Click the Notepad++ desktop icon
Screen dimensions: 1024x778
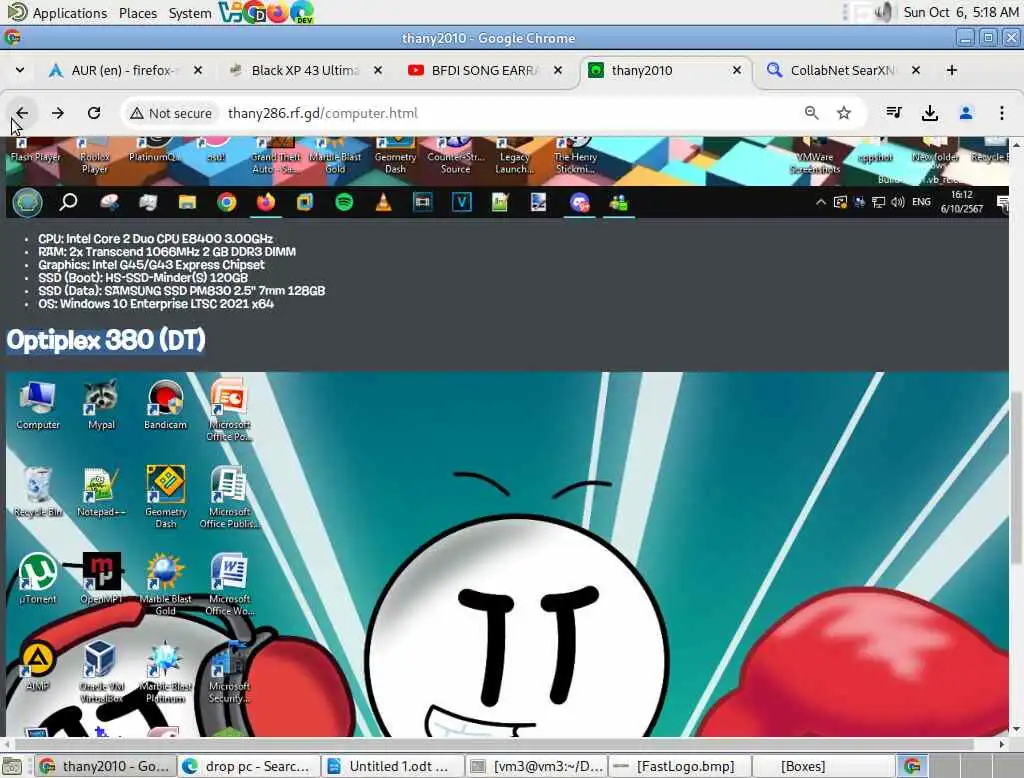coord(101,492)
